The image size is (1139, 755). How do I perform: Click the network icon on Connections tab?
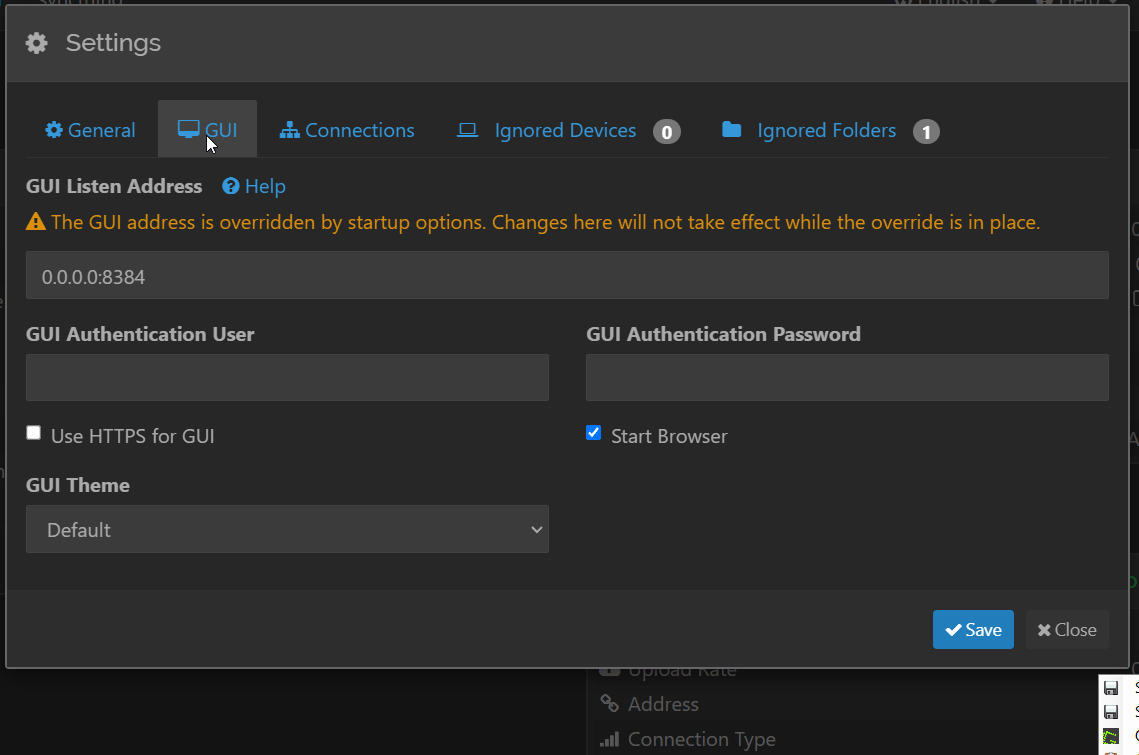pos(290,130)
